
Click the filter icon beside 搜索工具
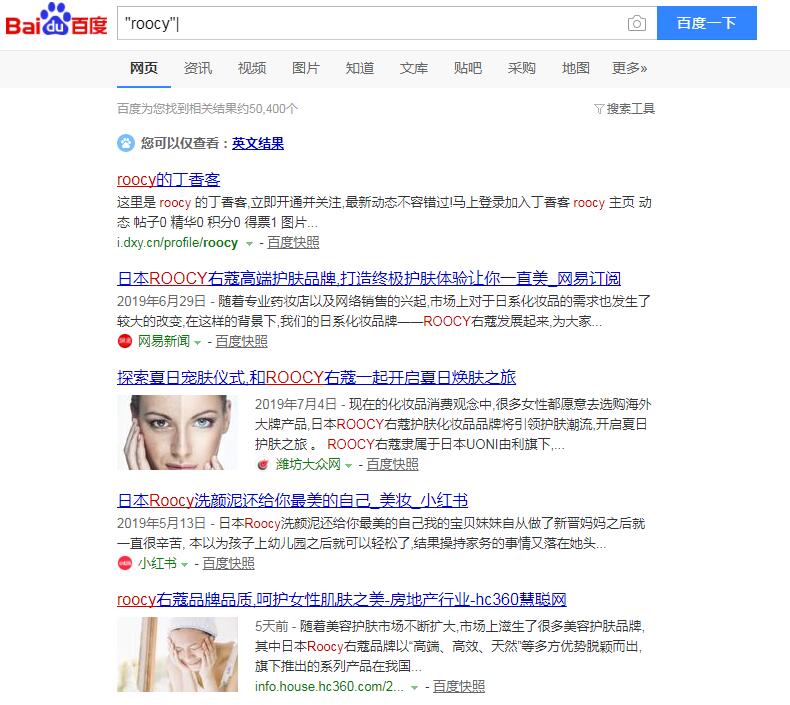click(599, 108)
